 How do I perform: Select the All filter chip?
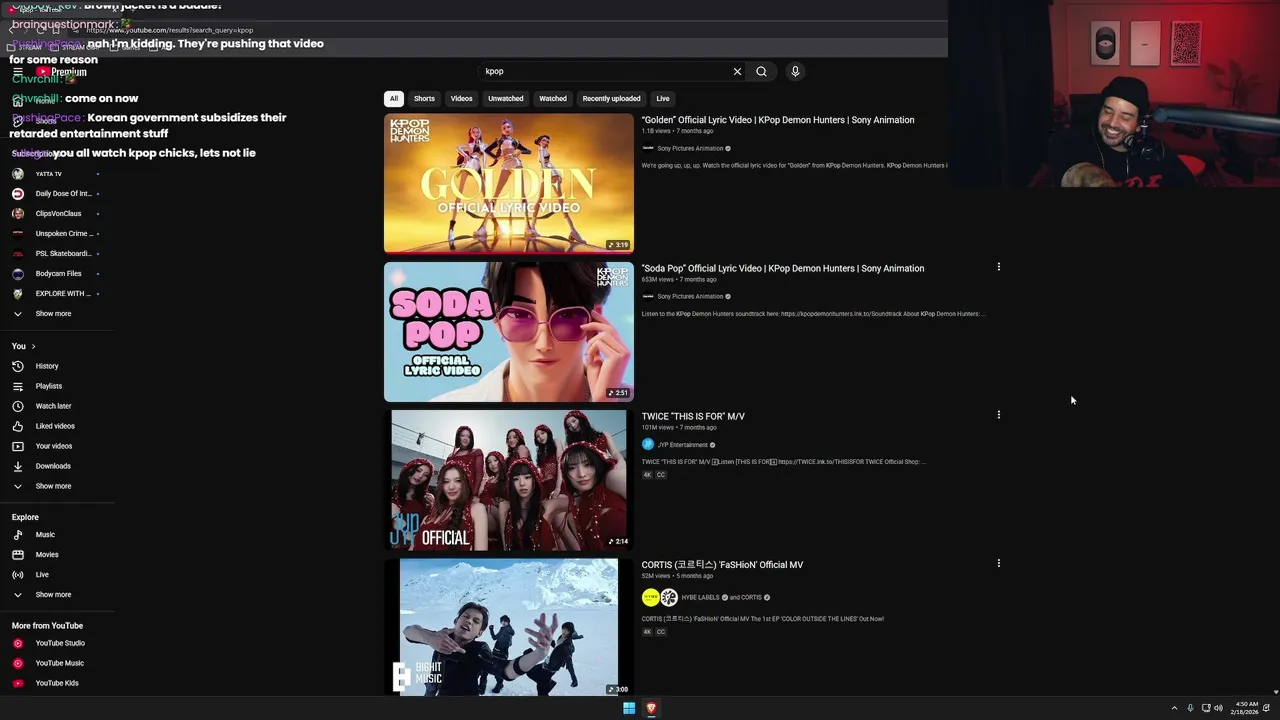394,99
